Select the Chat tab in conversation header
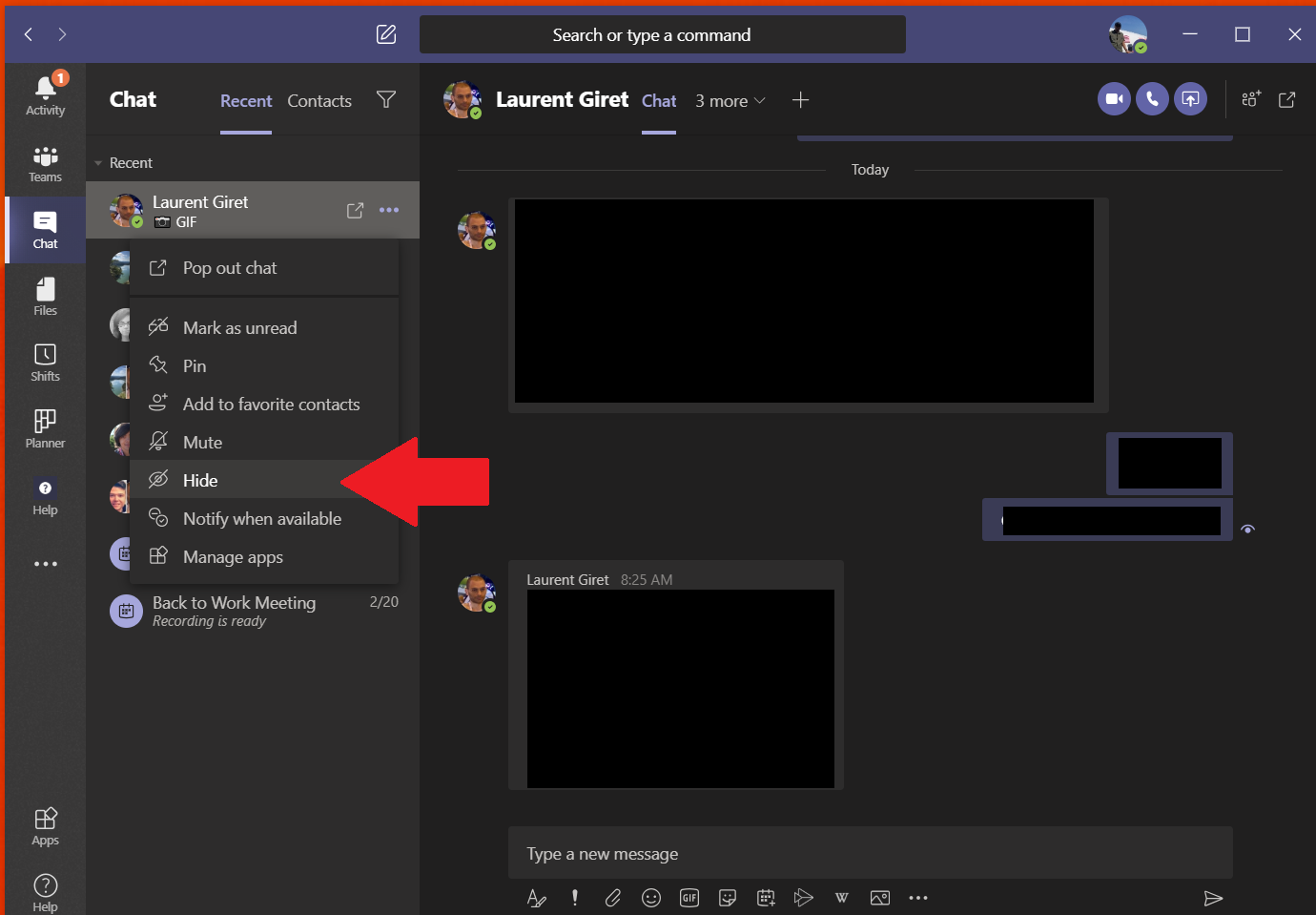1316x915 pixels. [659, 101]
